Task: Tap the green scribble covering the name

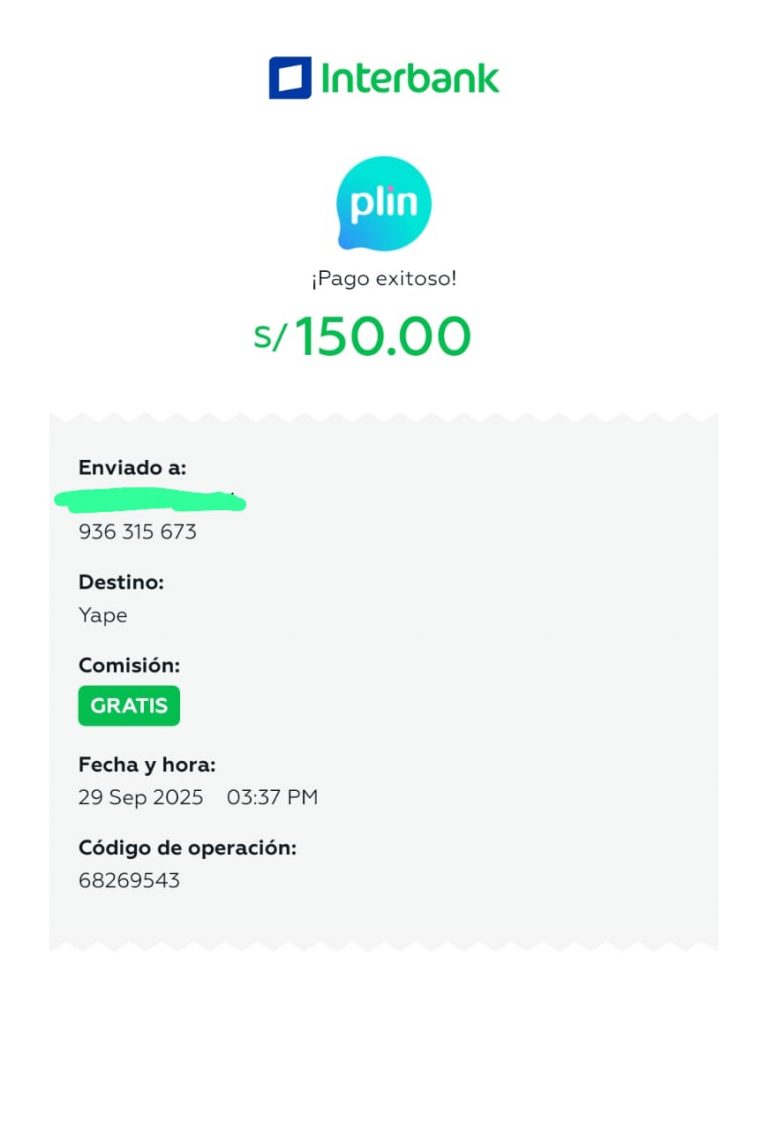Action: tap(150, 499)
